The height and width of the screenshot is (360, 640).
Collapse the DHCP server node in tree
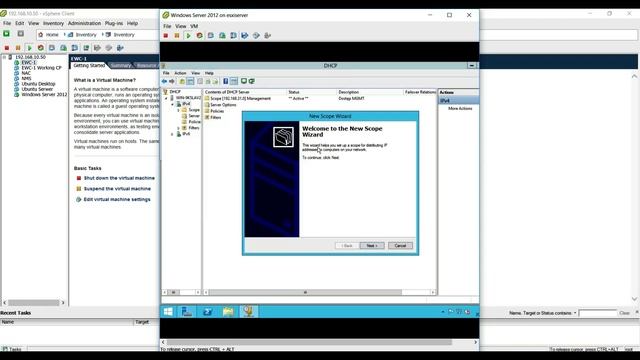167,98
